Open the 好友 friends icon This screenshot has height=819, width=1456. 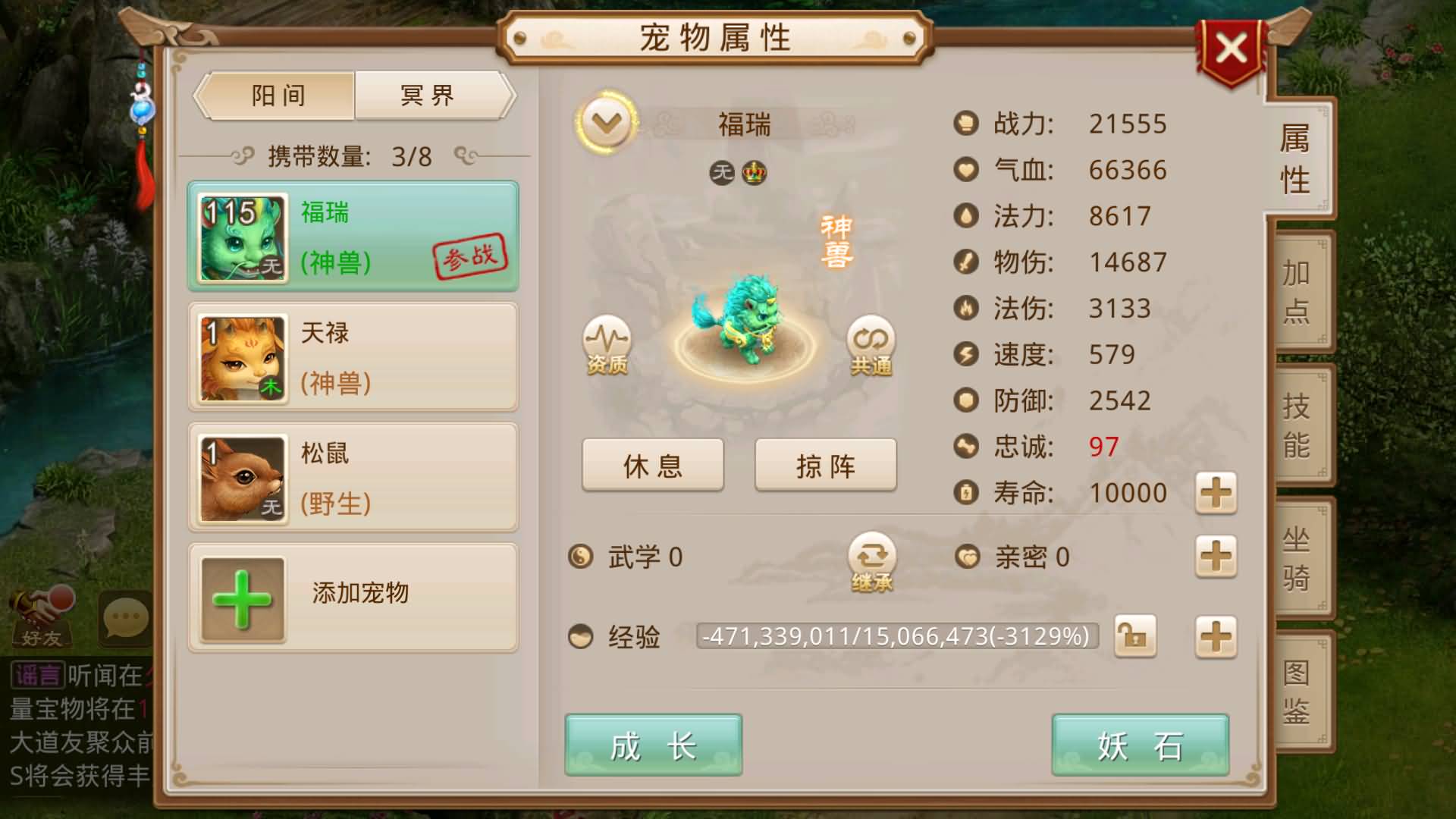point(42,618)
